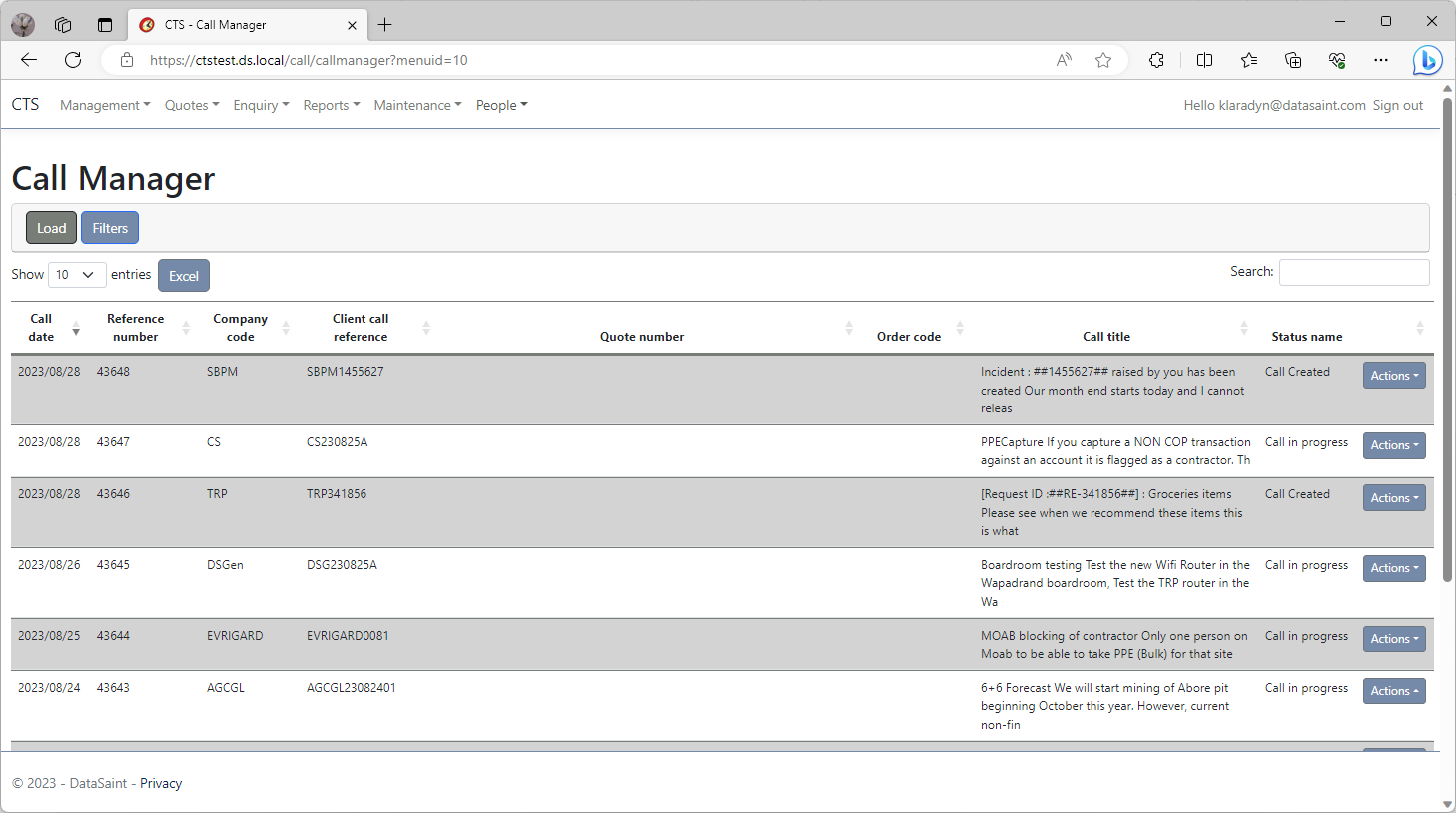The image size is (1456, 813).
Task: Expand the Reports menu
Action: 332,105
